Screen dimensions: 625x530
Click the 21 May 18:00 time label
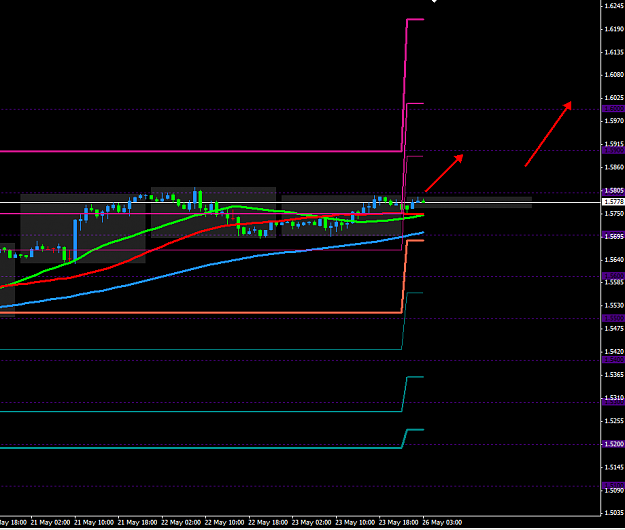coord(138,522)
